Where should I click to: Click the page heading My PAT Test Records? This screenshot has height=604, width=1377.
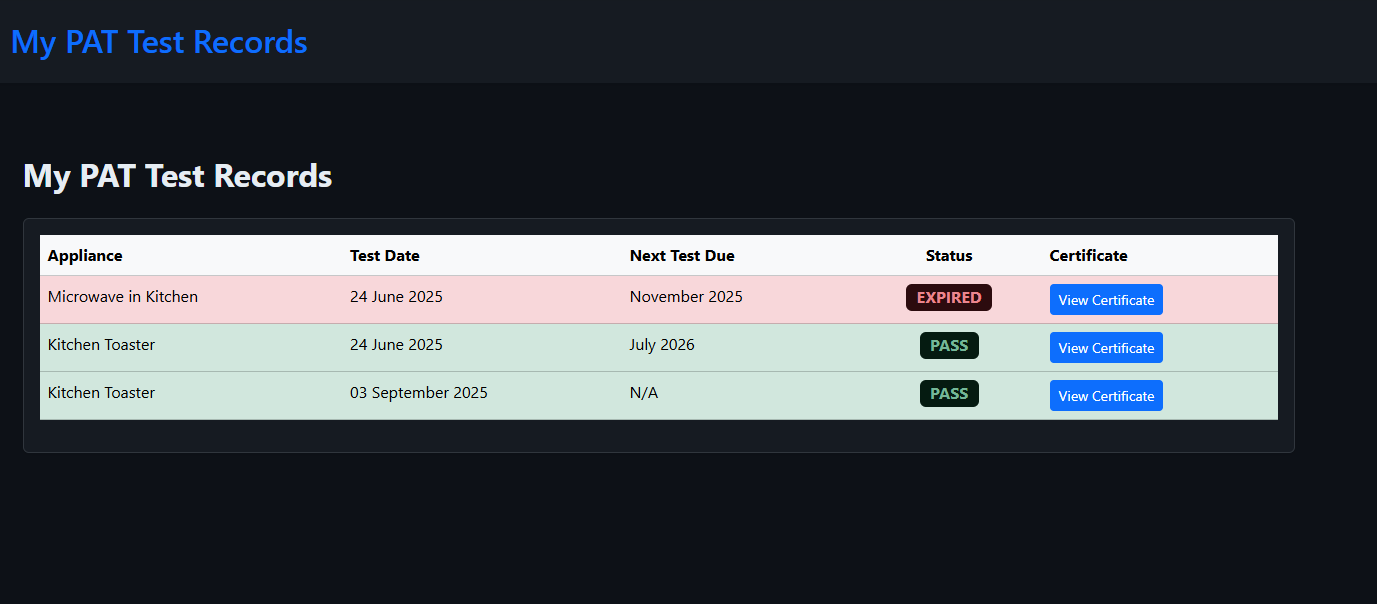[177, 176]
